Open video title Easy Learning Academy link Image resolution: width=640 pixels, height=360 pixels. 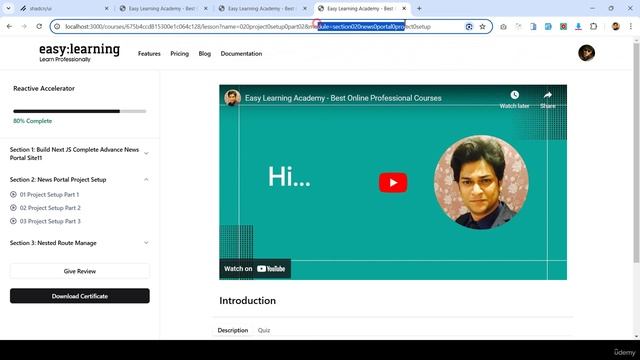343,98
